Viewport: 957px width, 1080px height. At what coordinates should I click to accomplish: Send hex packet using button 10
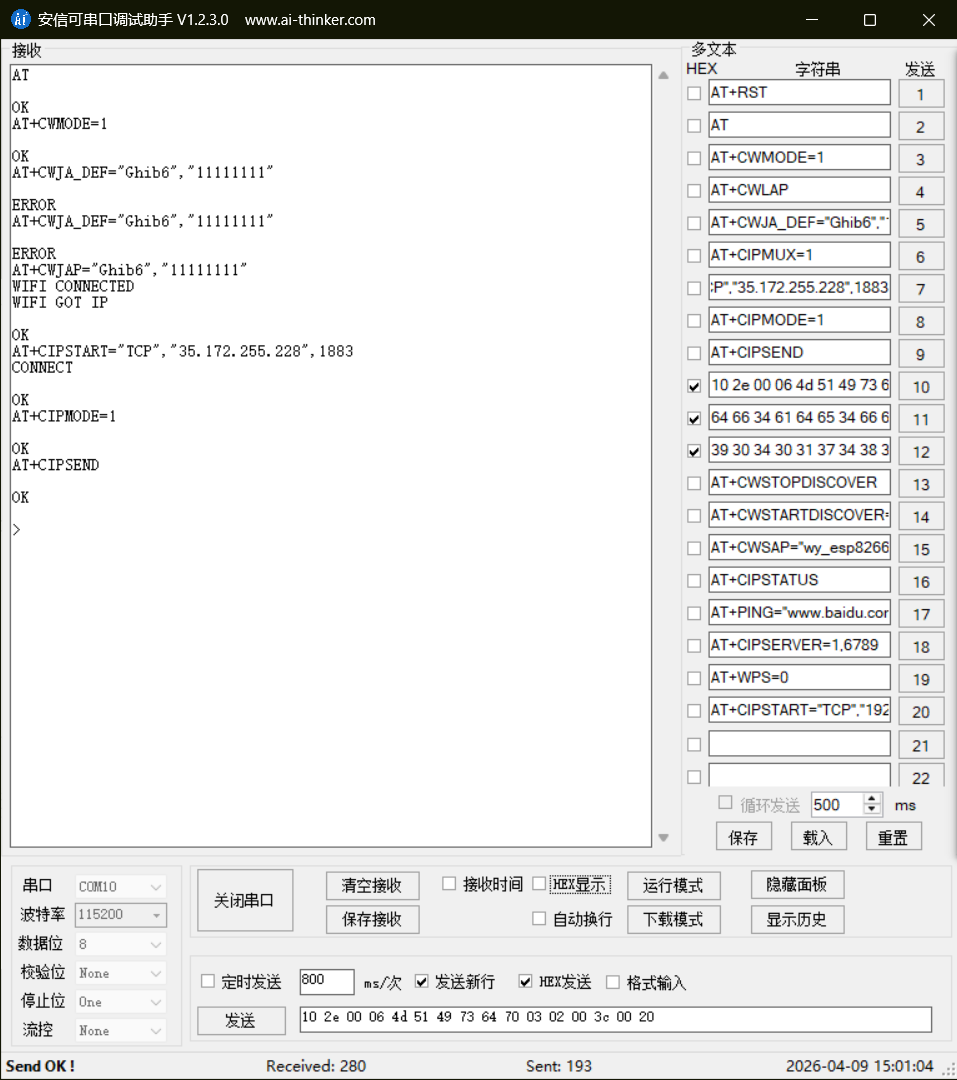pyautogui.click(x=921, y=386)
